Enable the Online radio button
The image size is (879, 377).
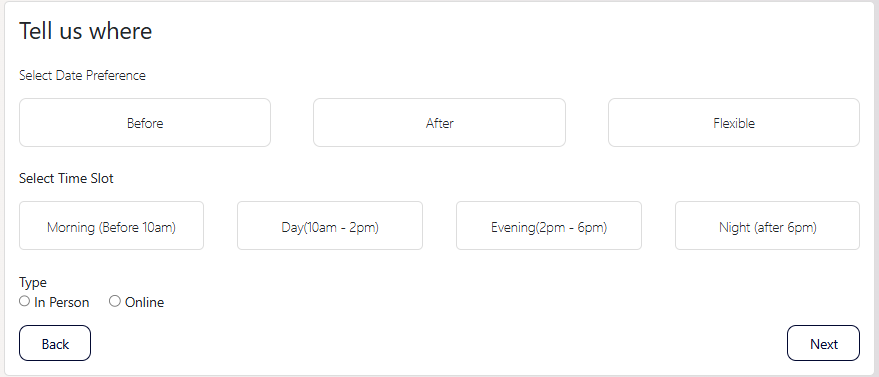pos(115,301)
